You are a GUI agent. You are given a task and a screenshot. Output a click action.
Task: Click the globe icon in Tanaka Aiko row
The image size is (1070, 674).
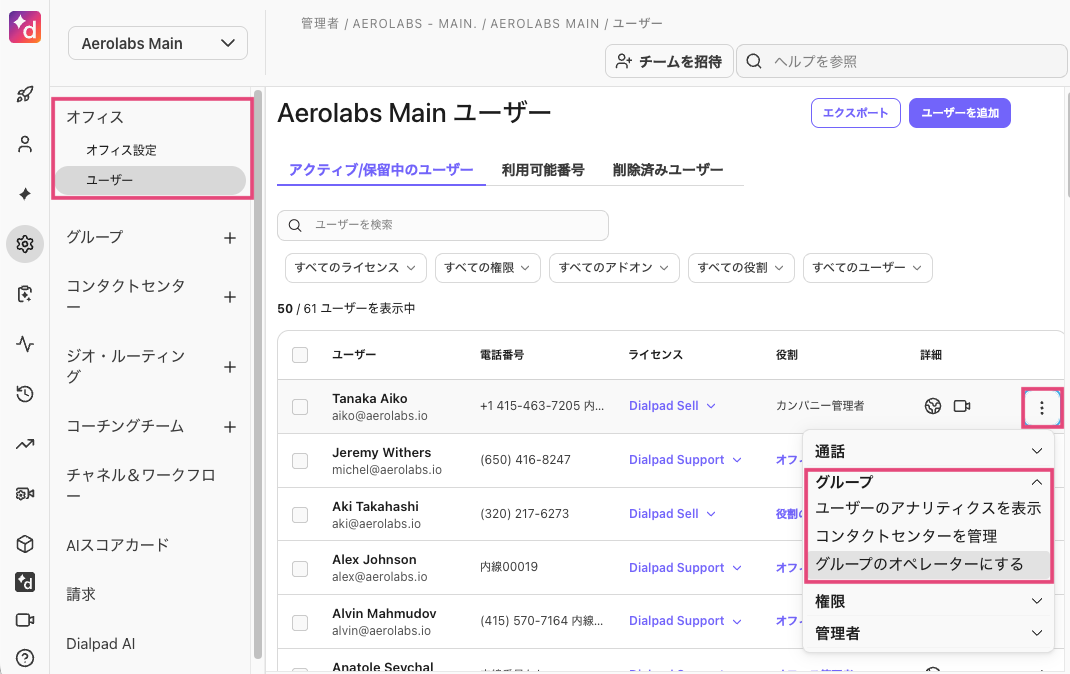point(933,406)
